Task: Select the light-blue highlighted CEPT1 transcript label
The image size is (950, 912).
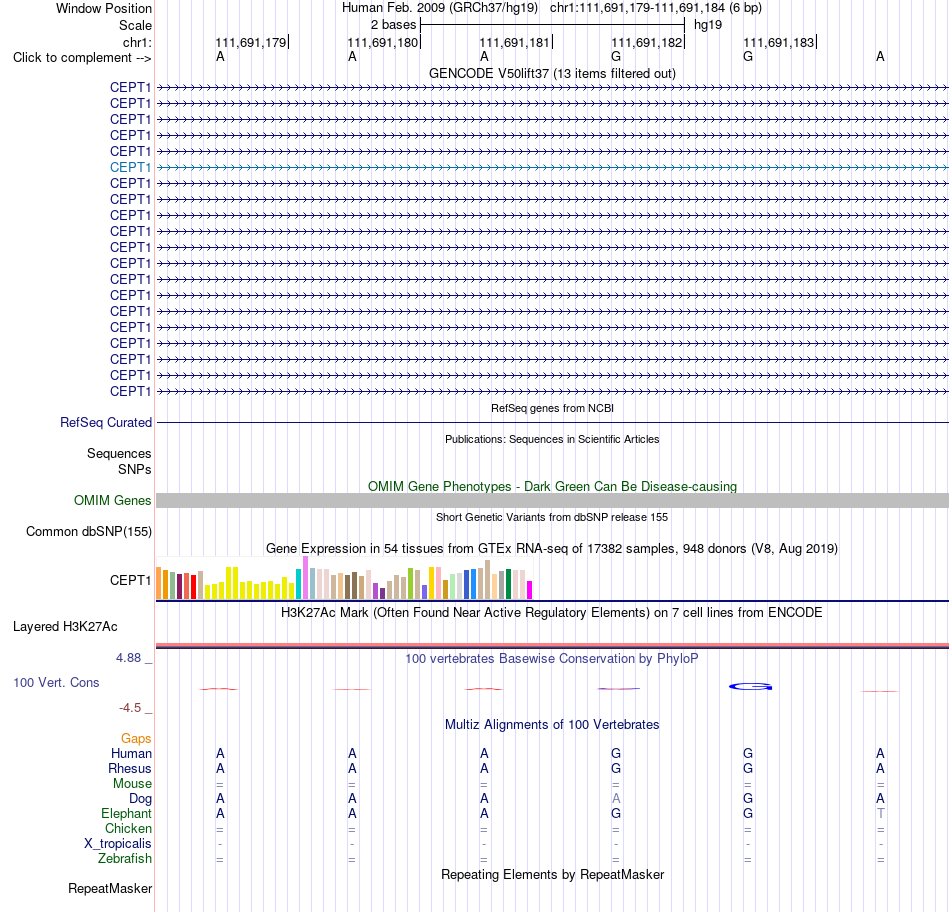Action: pos(130,167)
